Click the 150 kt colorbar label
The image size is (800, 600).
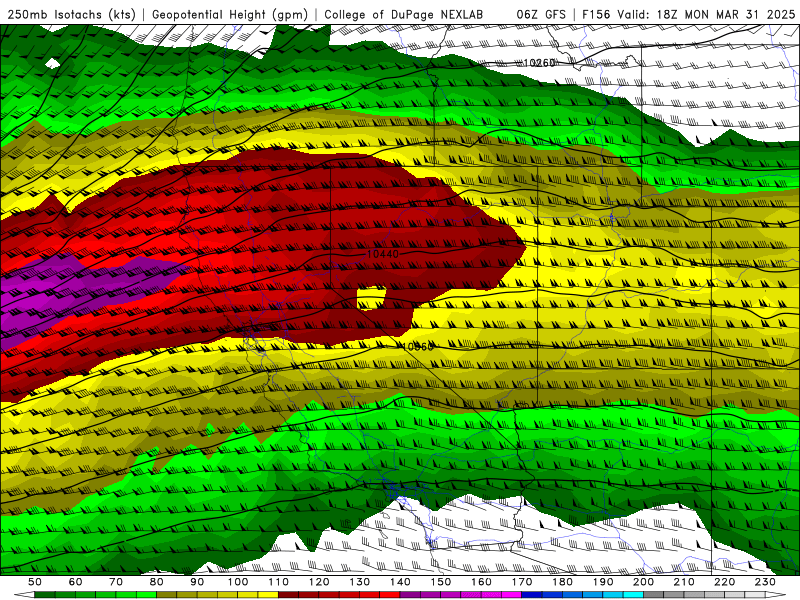[x=441, y=582]
